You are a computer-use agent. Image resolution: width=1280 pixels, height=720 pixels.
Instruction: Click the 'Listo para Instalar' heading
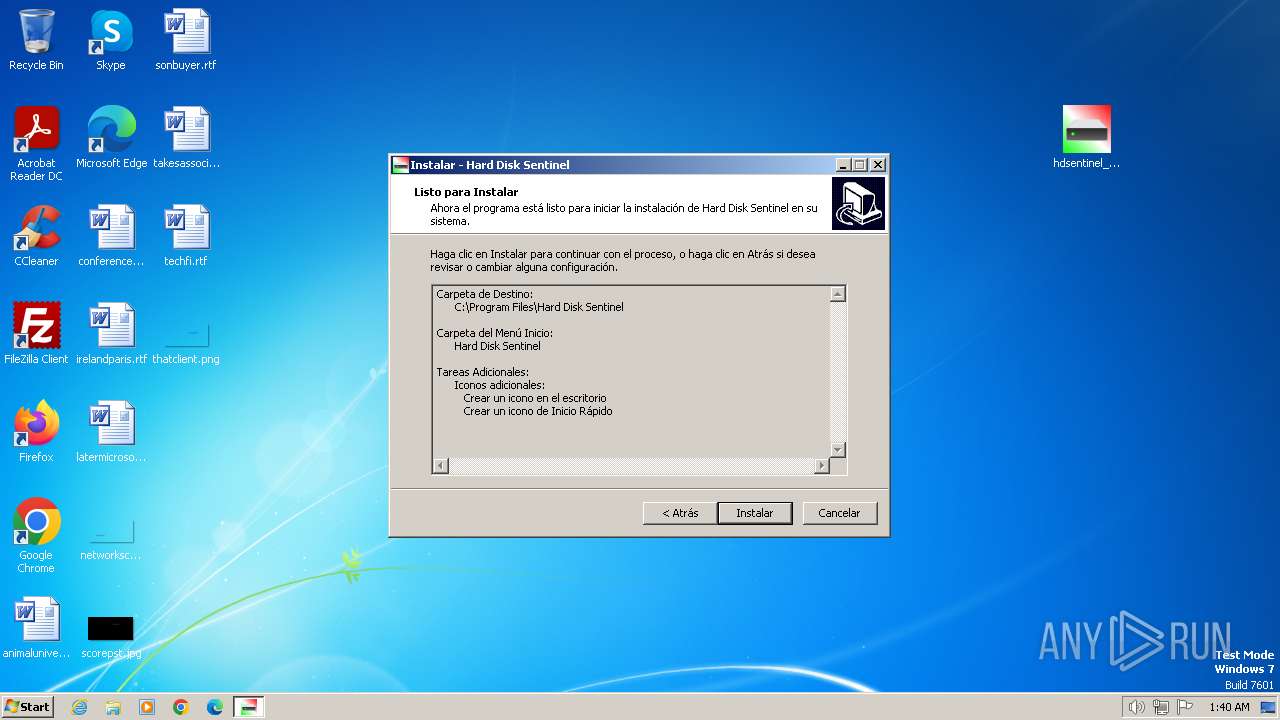pos(466,192)
